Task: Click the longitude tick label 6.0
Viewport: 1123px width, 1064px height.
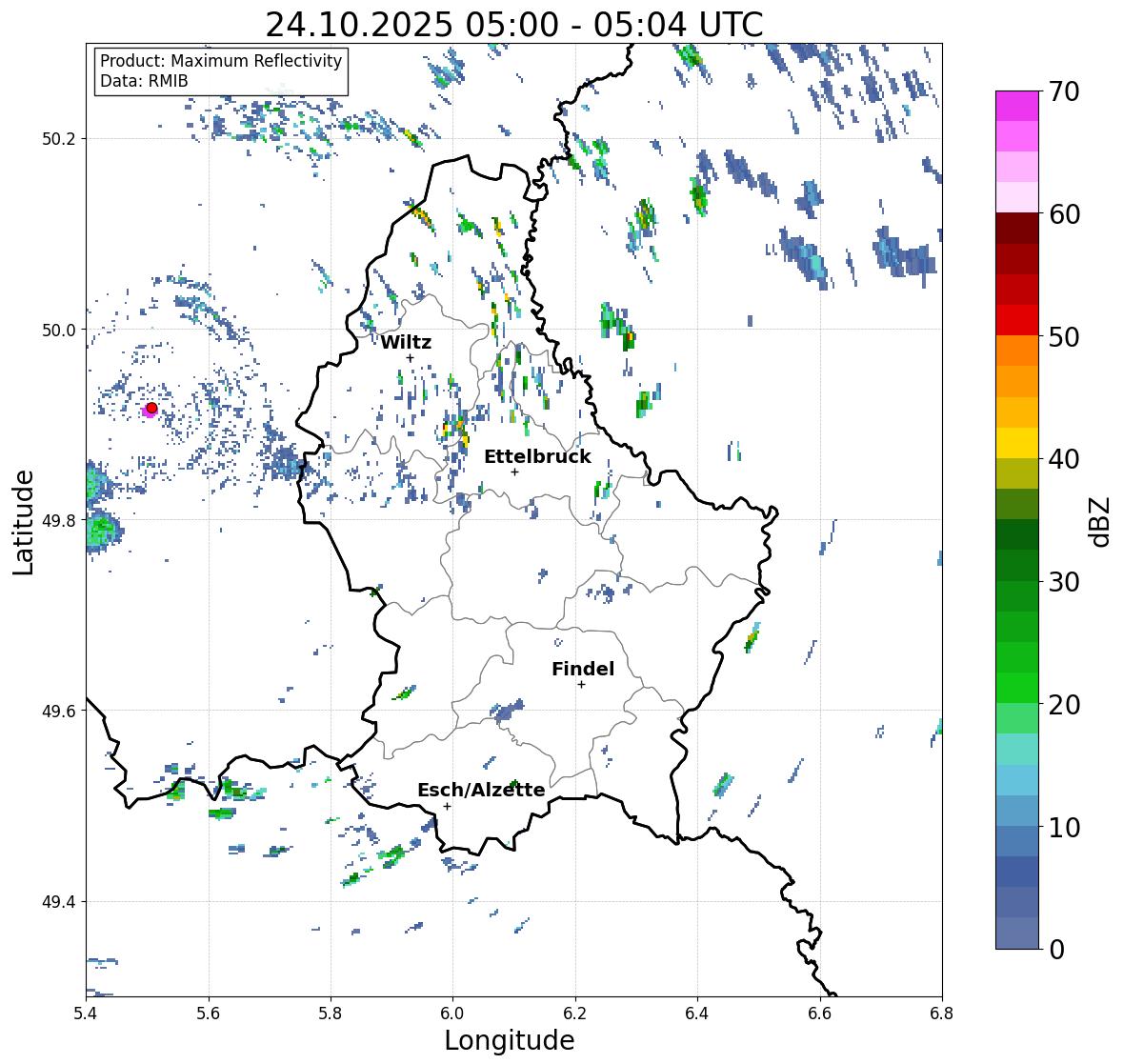Action: point(452,1013)
